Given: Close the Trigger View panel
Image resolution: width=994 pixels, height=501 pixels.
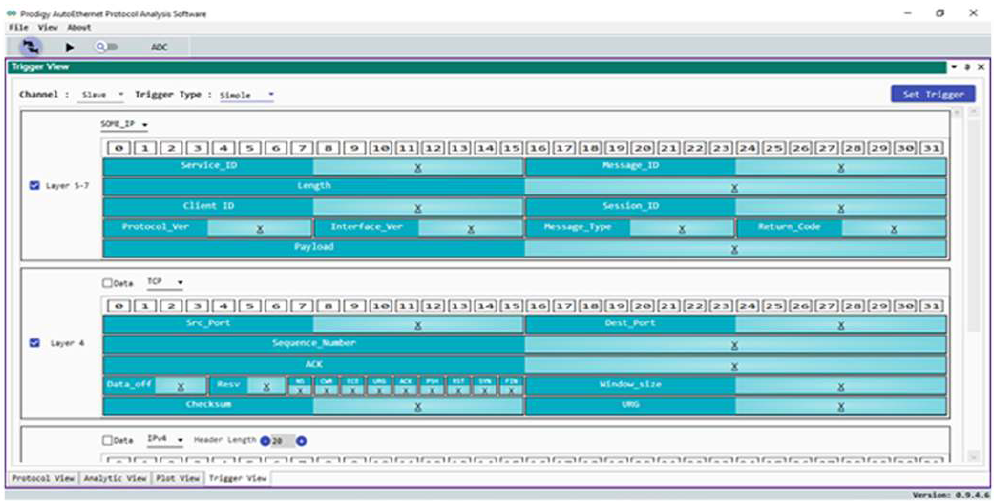Looking at the screenshot, I should coord(980,67).
